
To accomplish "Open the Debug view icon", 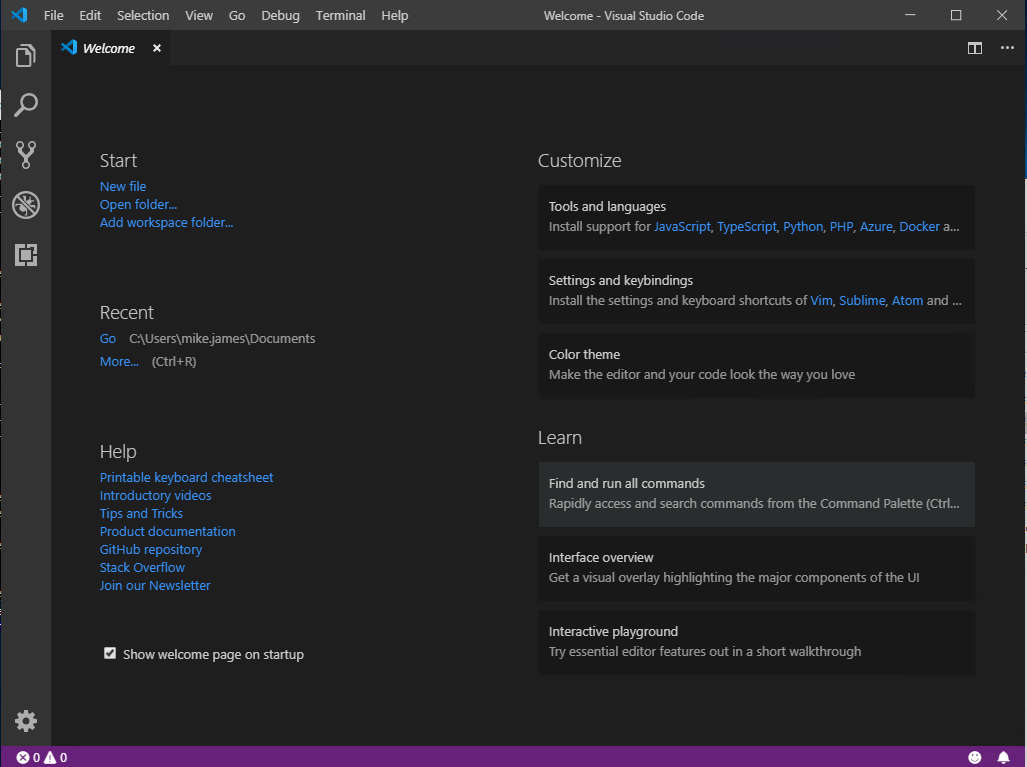I will [x=26, y=205].
